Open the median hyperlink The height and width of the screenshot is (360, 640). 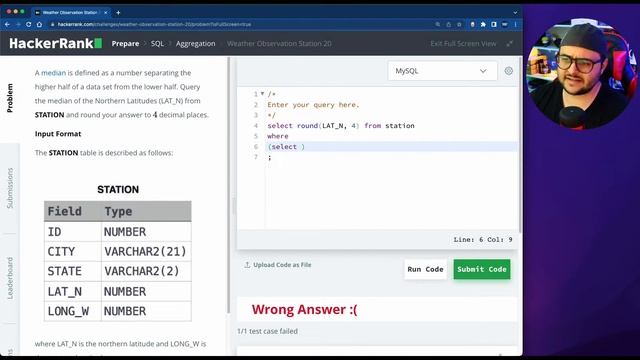tap(53, 73)
